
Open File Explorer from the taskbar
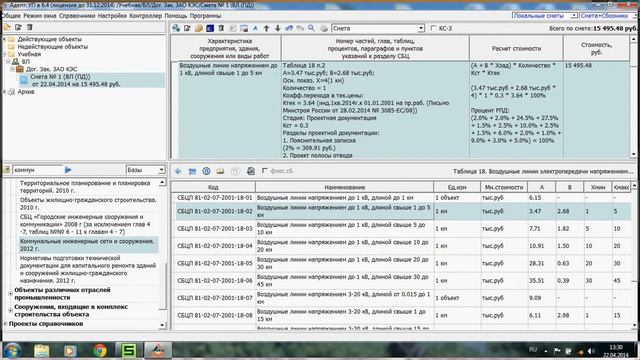point(41,351)
